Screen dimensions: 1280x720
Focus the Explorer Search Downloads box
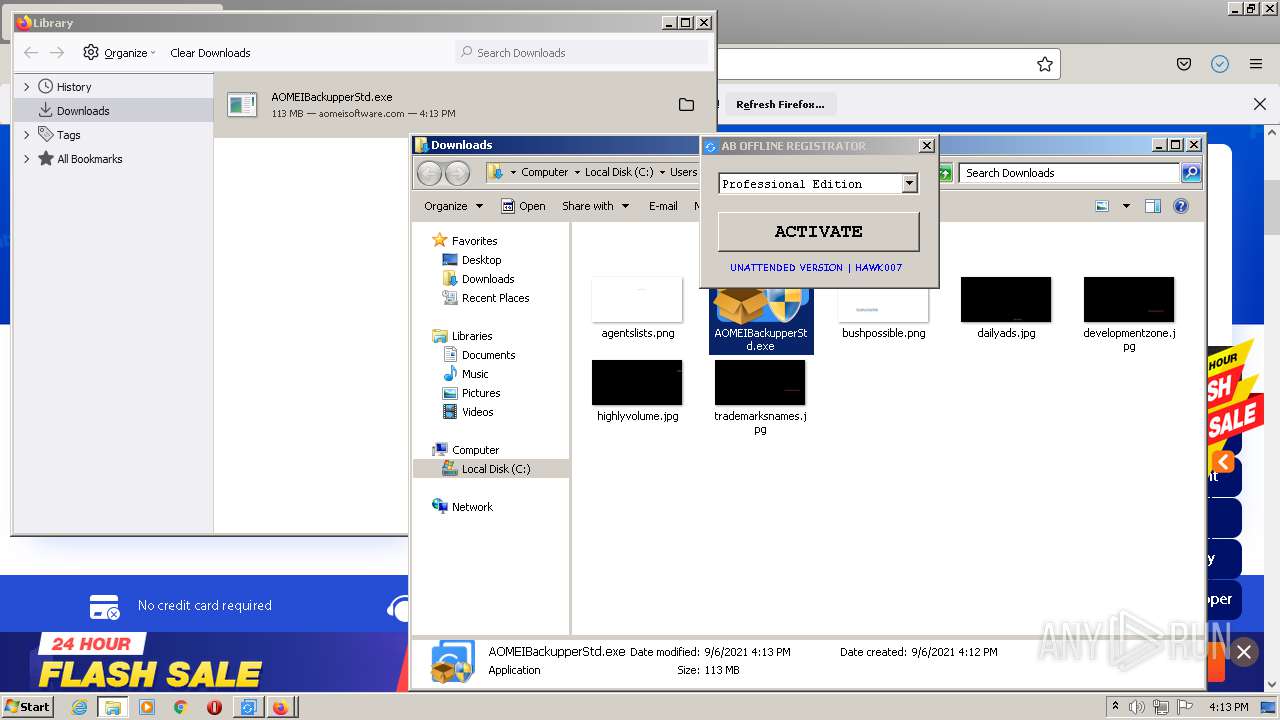tap(1070, 173)
